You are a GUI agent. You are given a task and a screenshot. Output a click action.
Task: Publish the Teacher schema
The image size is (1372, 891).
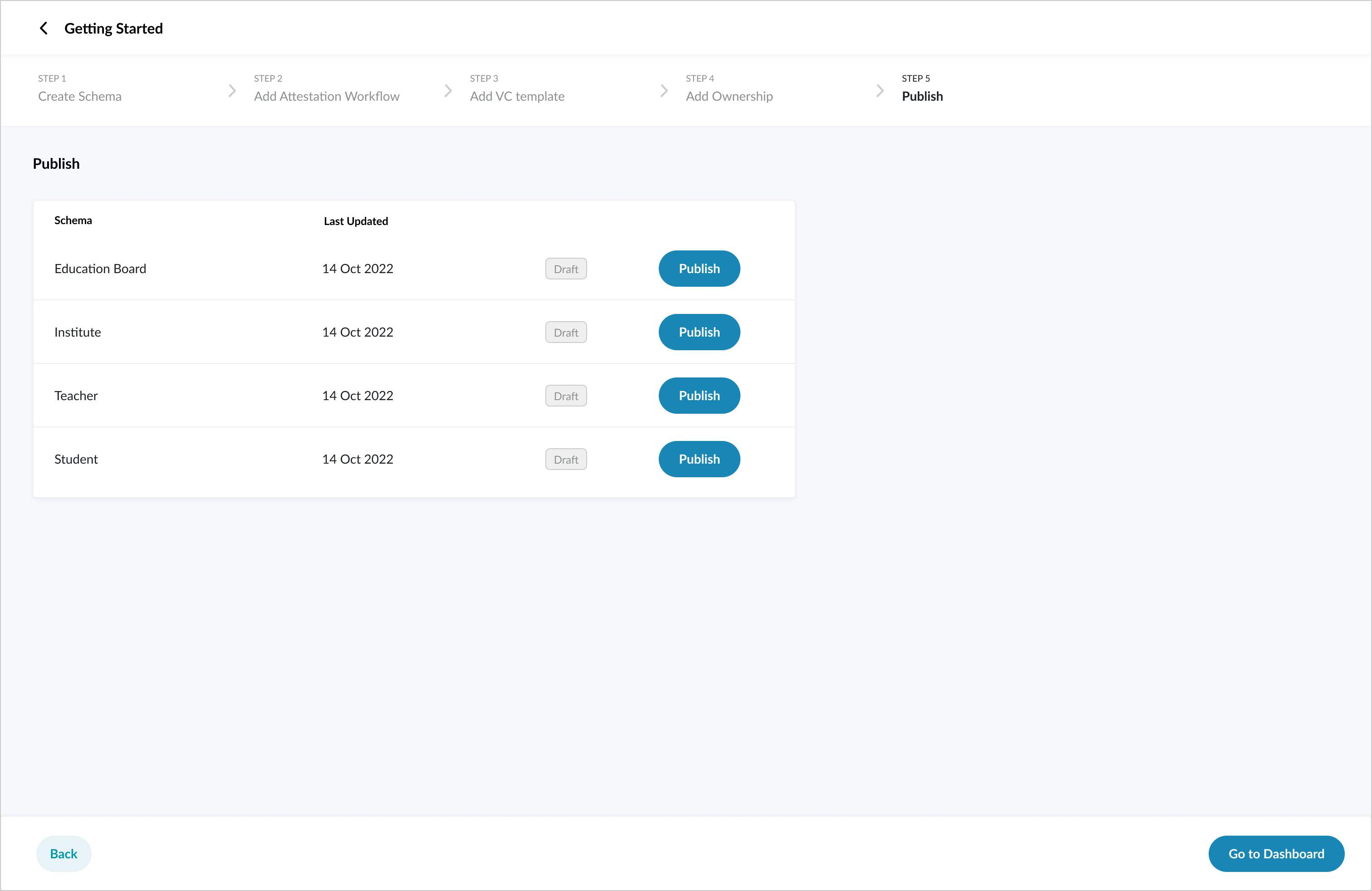tap(699, 395)
